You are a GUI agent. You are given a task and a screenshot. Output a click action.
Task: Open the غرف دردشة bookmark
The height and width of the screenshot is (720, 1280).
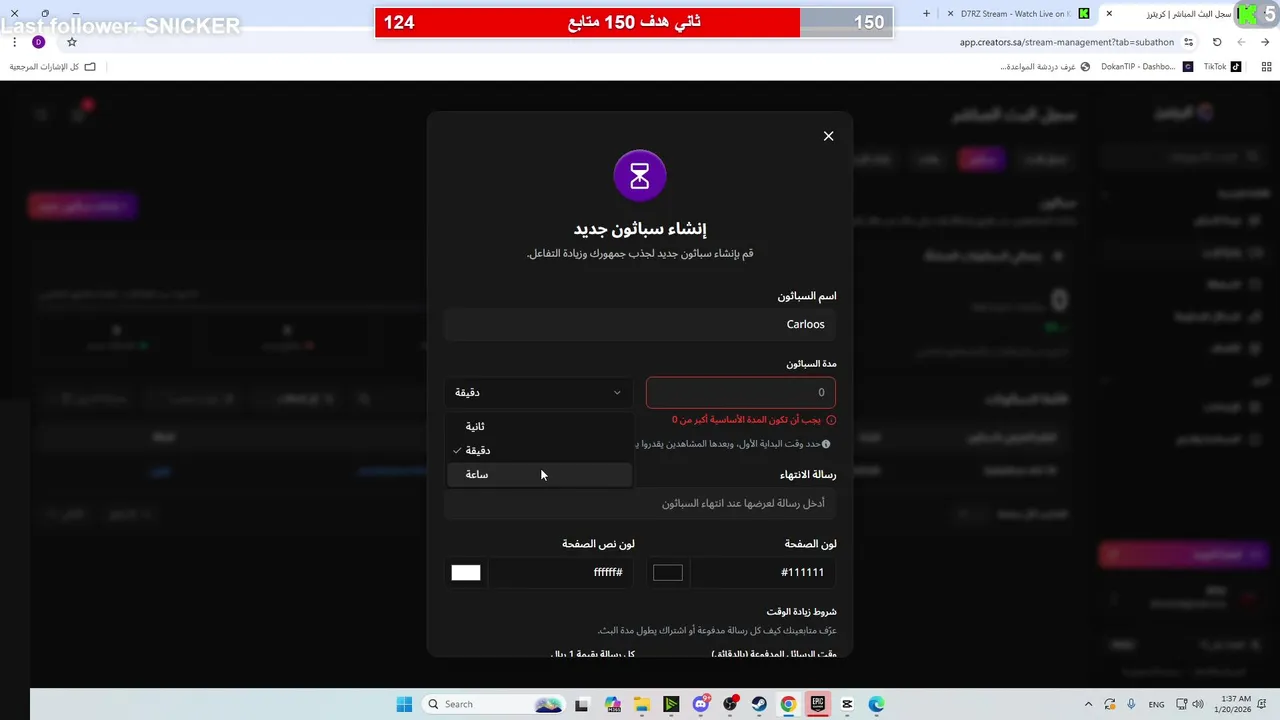(1045, 67)
